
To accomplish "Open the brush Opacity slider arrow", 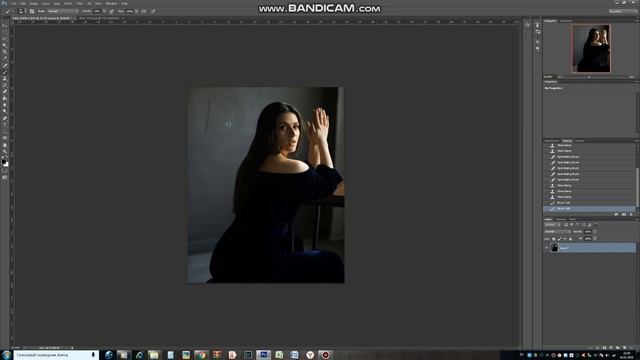I will coord(104,11).
